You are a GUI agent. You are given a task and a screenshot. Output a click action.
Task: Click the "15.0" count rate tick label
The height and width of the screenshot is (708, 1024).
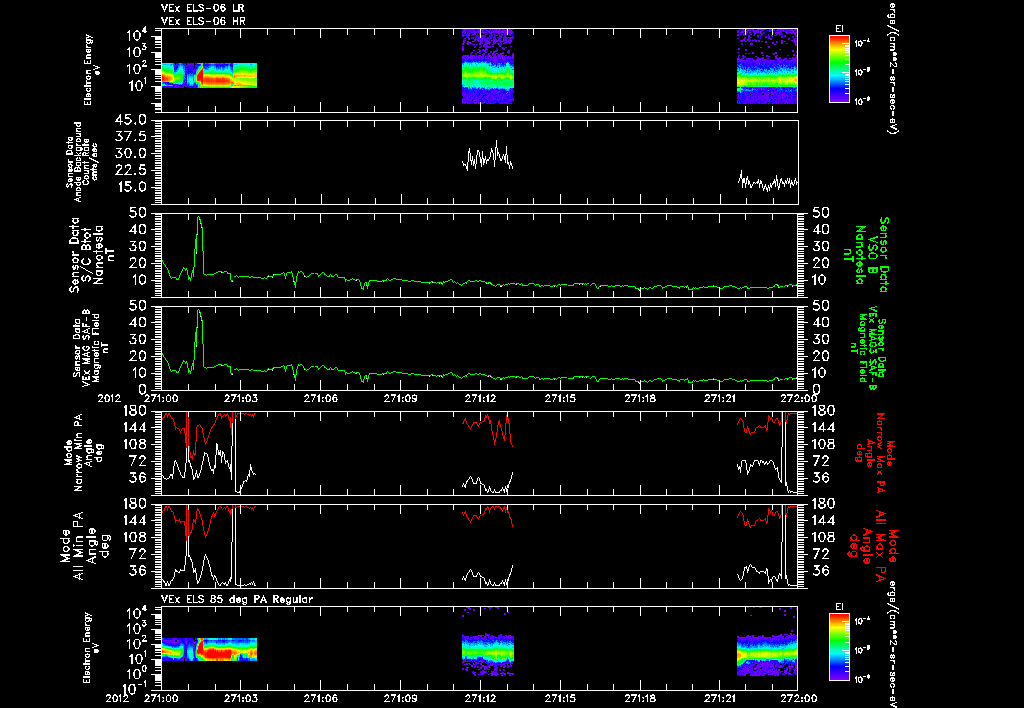click(132, 187)
